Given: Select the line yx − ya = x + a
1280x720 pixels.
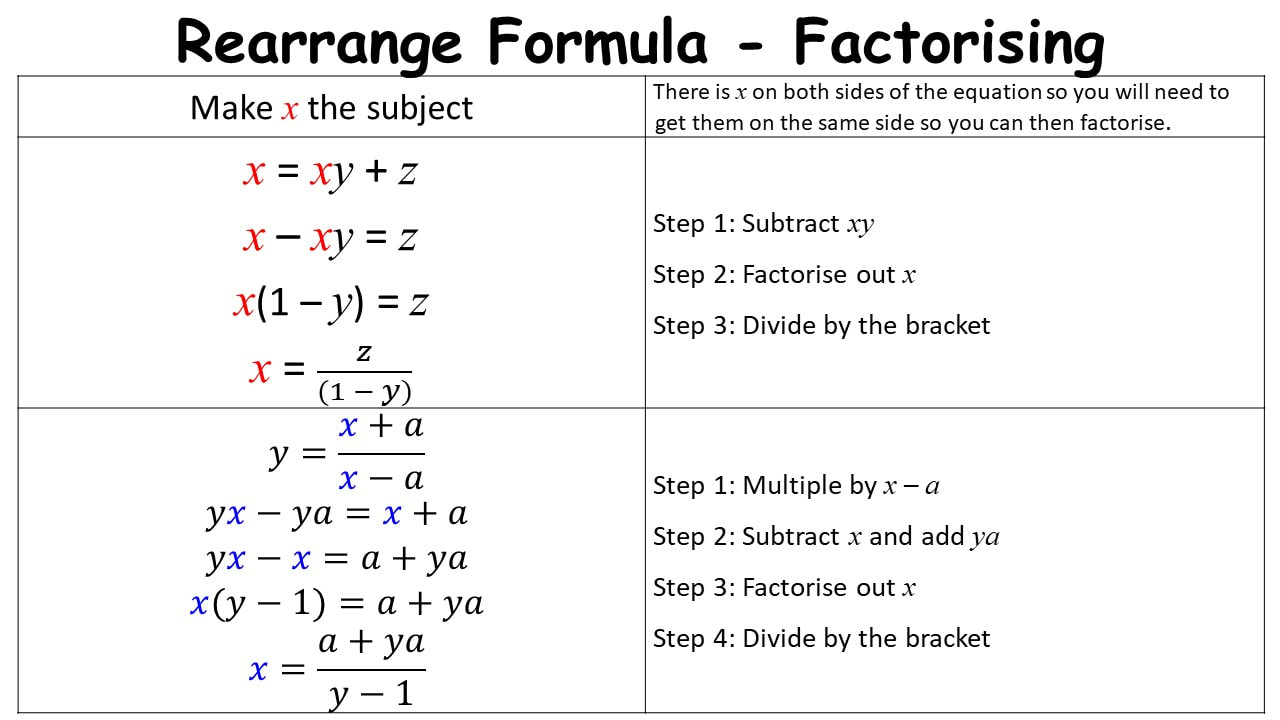Looking at the screenshot, I should tap(337, 514).
